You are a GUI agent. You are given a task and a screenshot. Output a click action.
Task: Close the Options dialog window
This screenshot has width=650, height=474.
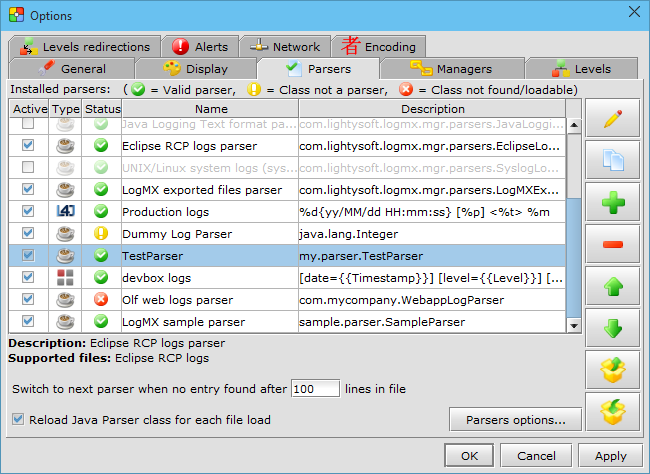(x=634, y=12)
